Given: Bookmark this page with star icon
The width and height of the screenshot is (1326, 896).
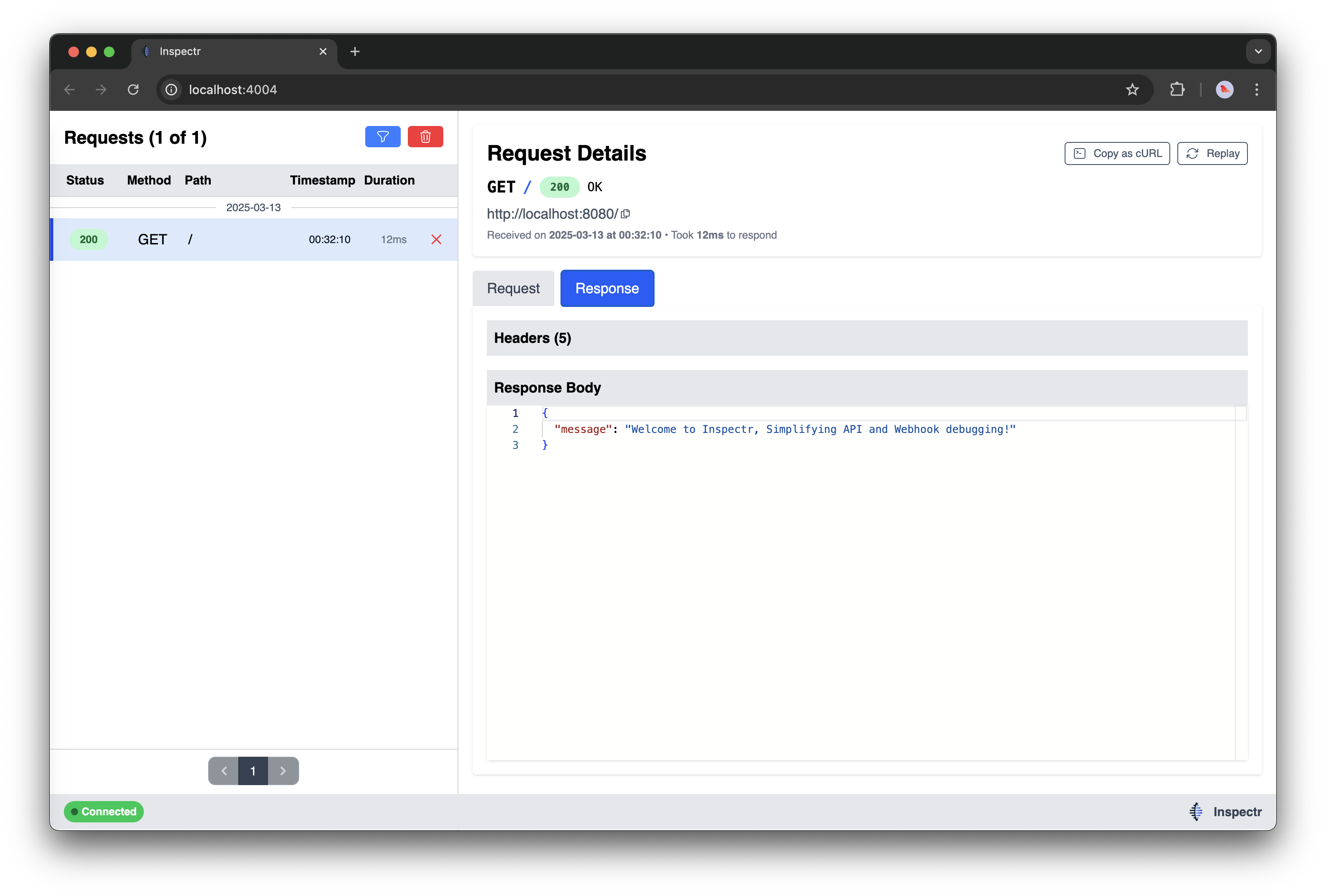Looking at the screenshot, I should [x=1133, y=90].
